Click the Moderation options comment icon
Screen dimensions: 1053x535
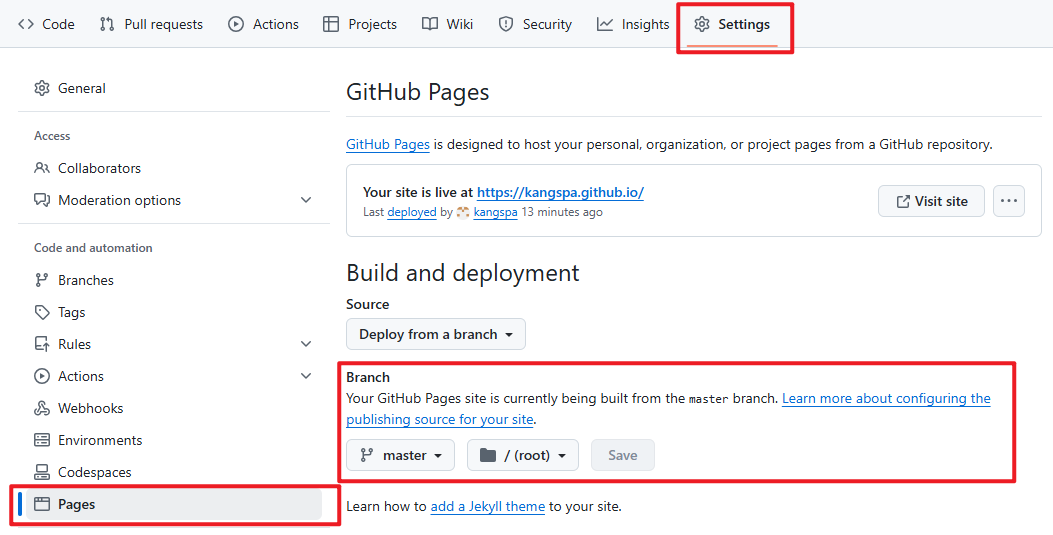click(42, 200)
